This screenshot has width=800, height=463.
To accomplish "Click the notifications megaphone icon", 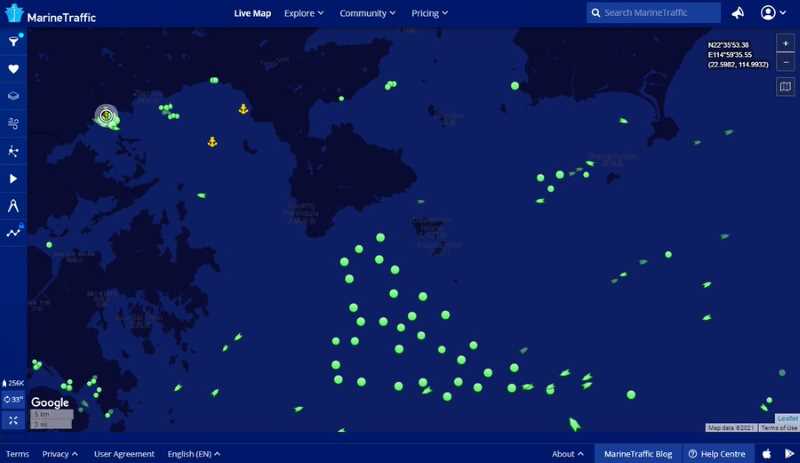I will pyautogui.click(x=738, y=13).
